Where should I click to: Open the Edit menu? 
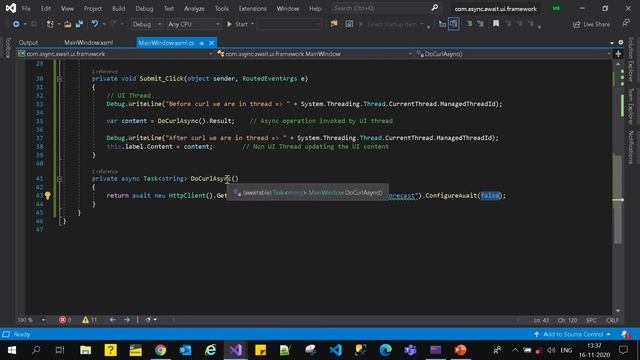tap(46, 8)
